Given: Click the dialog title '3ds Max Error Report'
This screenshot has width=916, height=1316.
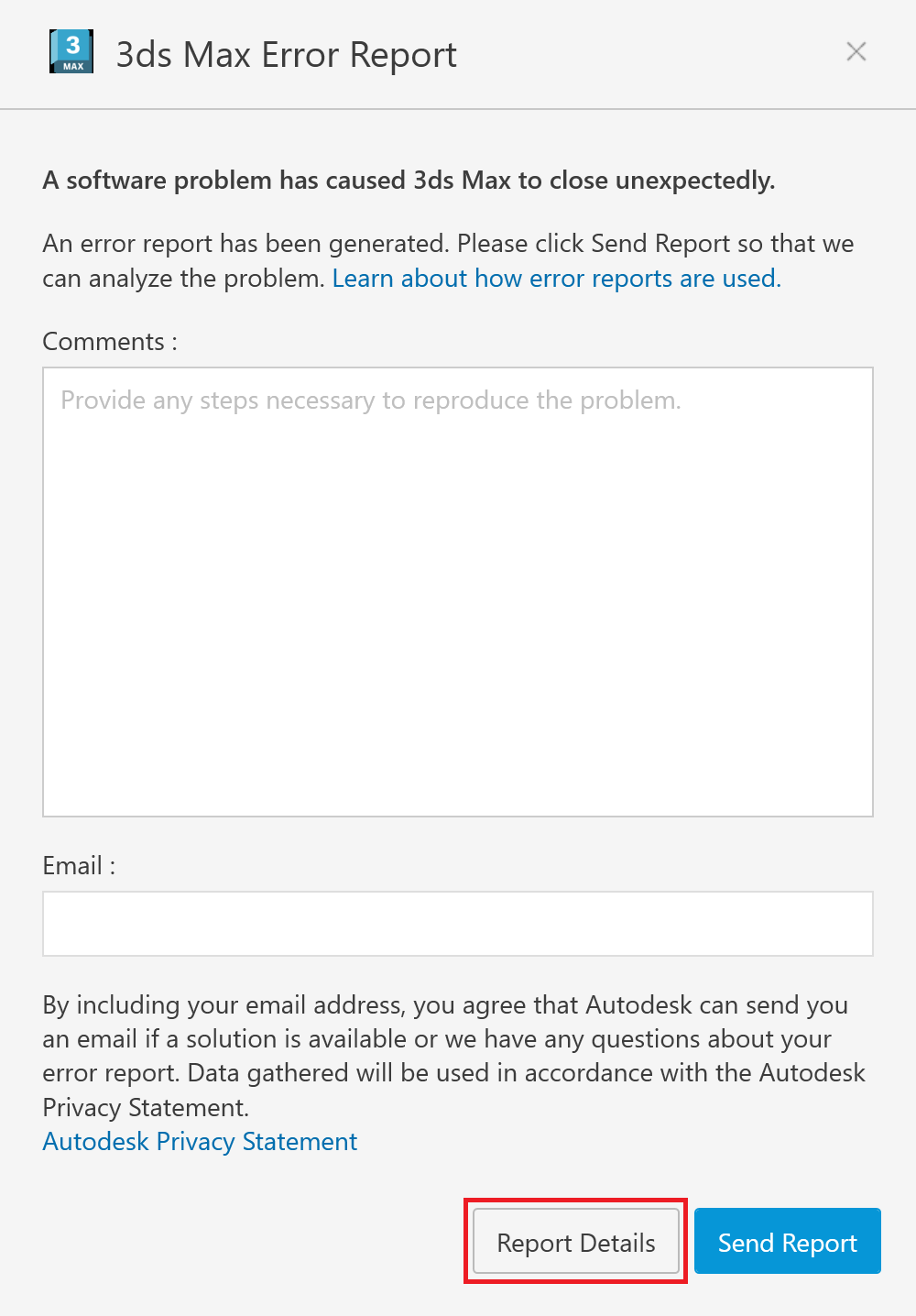Looking at the screenshot, I should 286,54.
